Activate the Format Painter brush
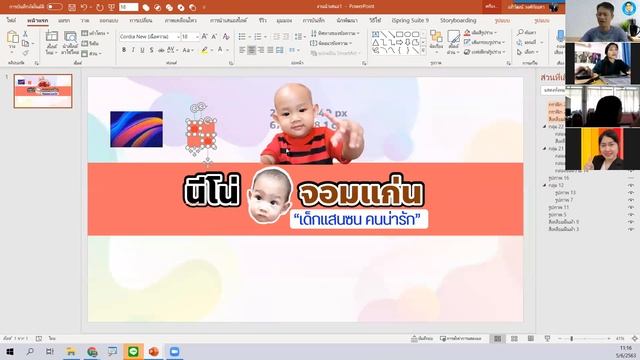The height and width of the screenshot is (360, 640). tap(25, 53)
